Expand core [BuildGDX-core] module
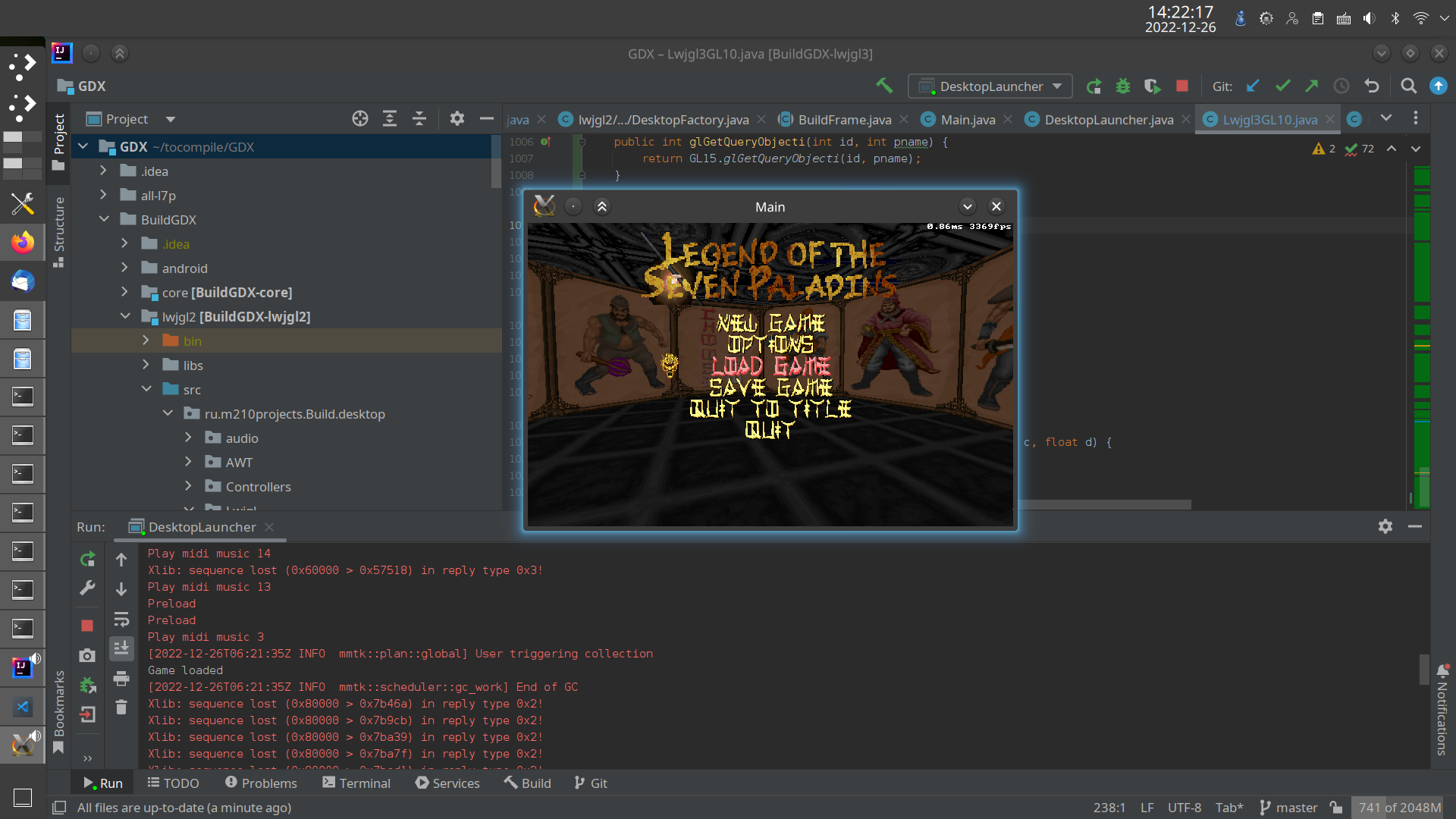Viewport: 1456px width, 819px height. click(x=125, y=293)
